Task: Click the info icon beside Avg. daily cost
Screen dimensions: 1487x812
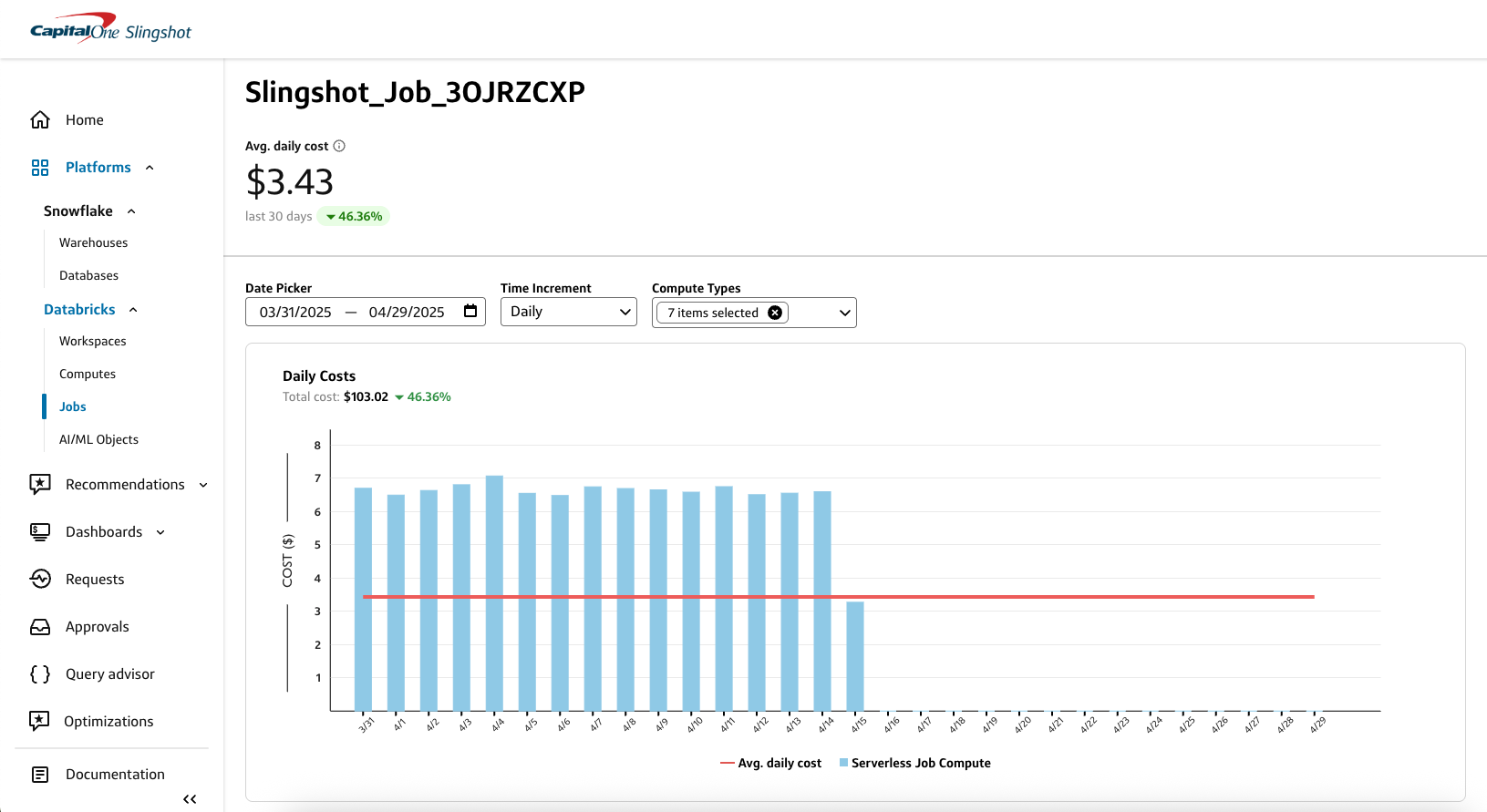Action: click(339, 146)
